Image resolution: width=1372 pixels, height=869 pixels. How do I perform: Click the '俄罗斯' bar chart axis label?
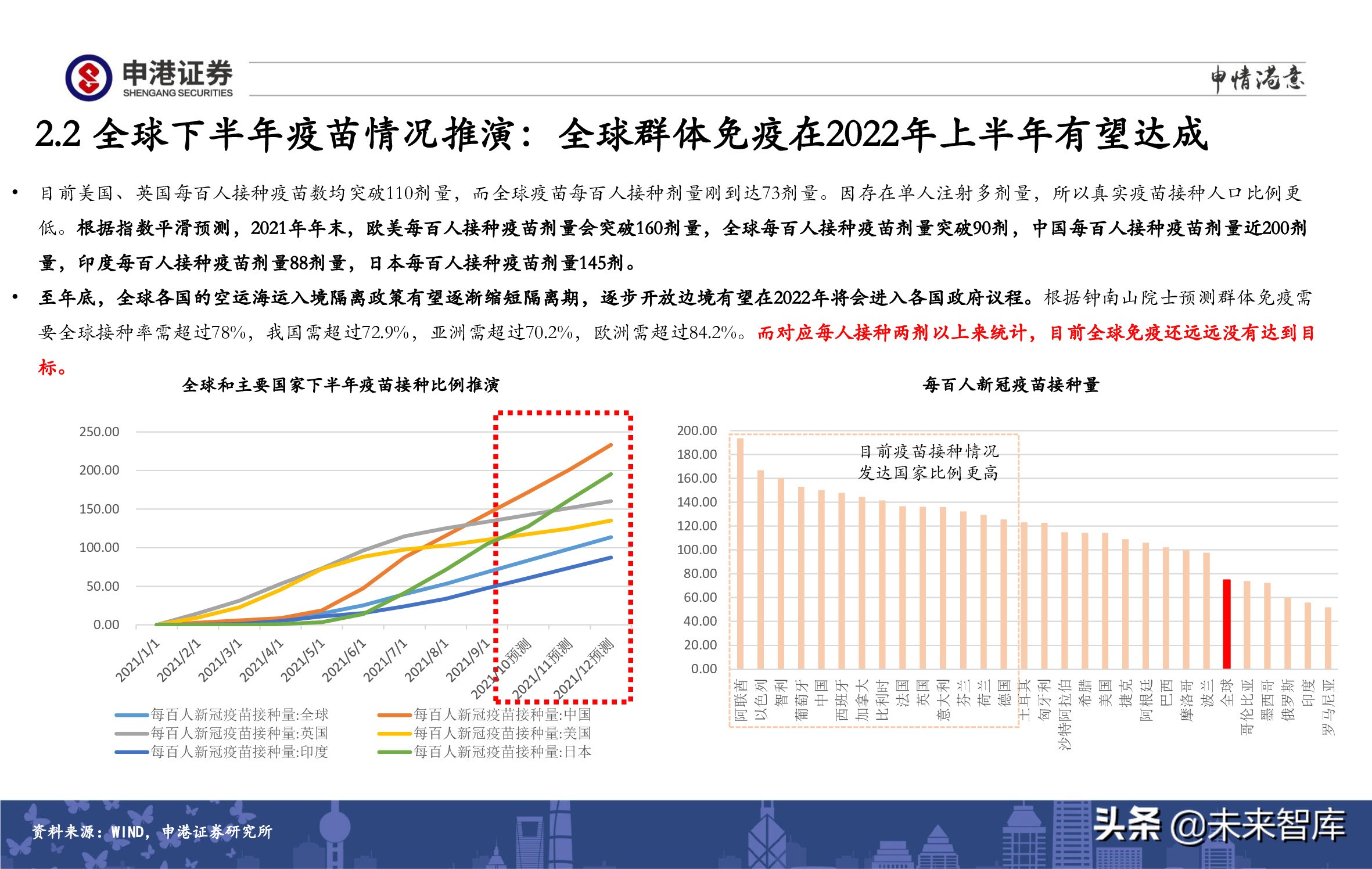(x=1288, y=700)
